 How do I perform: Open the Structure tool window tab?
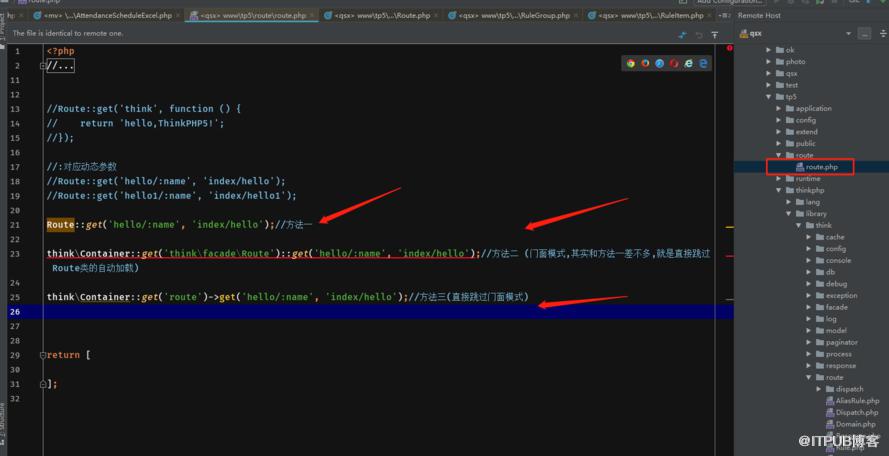pyautogui.click(x=3, y=424)
